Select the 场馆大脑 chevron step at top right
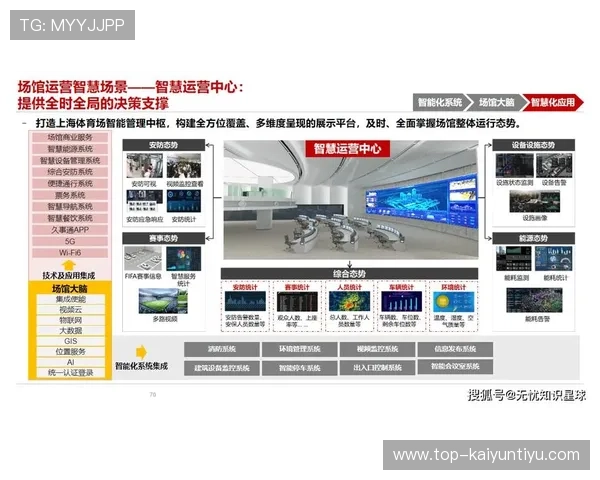The image size is (600, 480). [x=496, y=102]
